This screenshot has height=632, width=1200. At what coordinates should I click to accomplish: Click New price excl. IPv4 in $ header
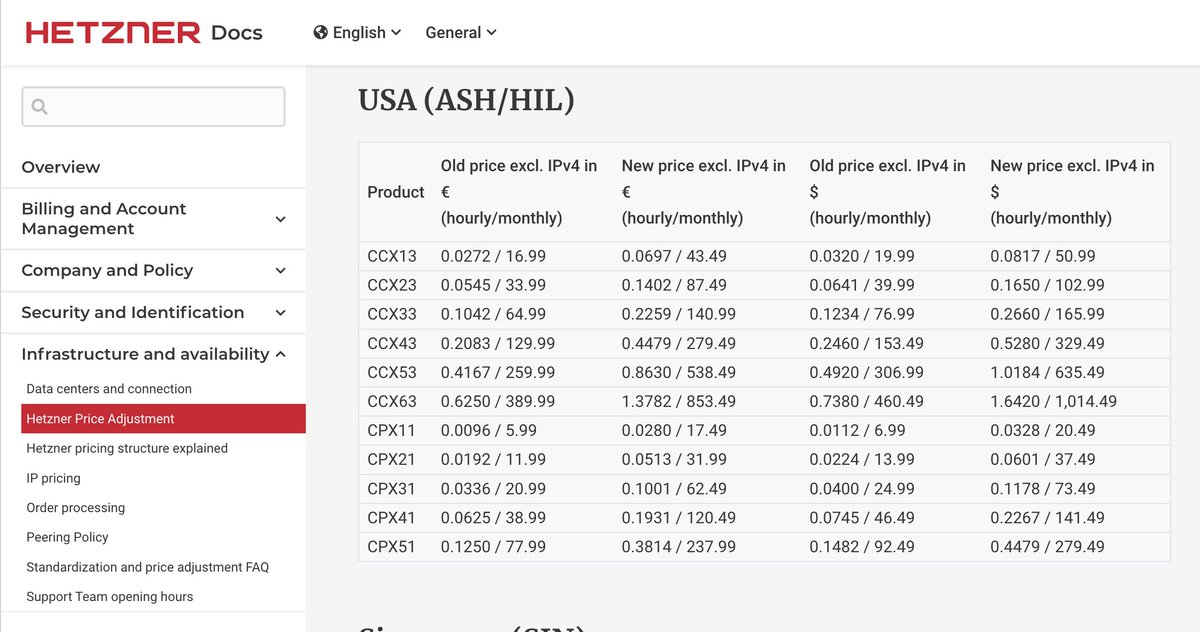point(1072,192)
